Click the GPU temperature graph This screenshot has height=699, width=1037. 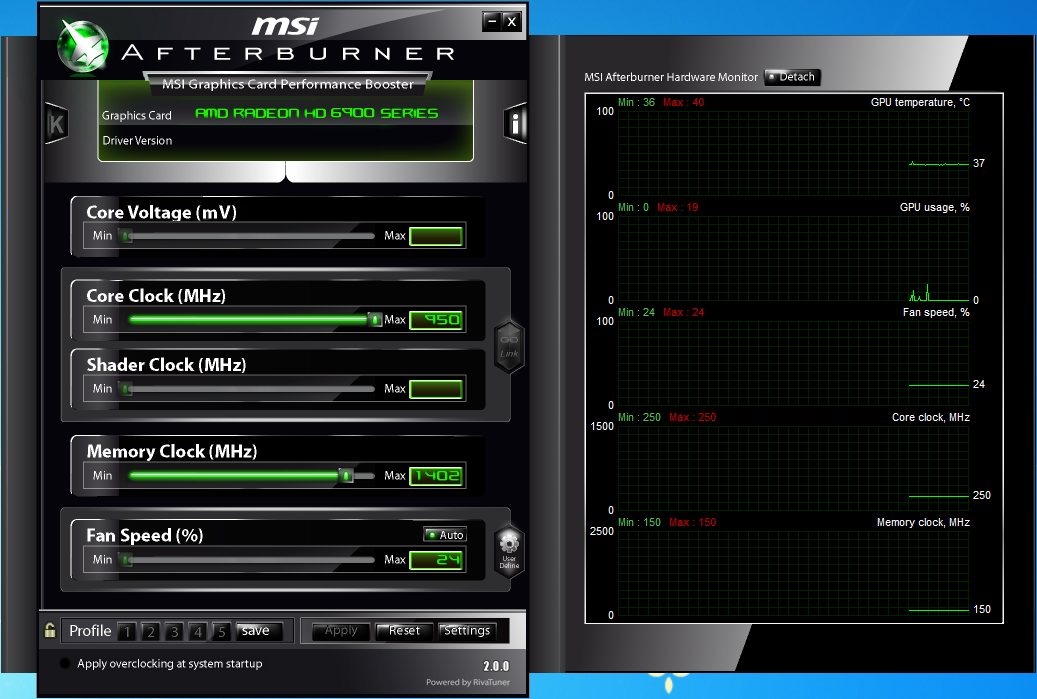tap(793, 153)
